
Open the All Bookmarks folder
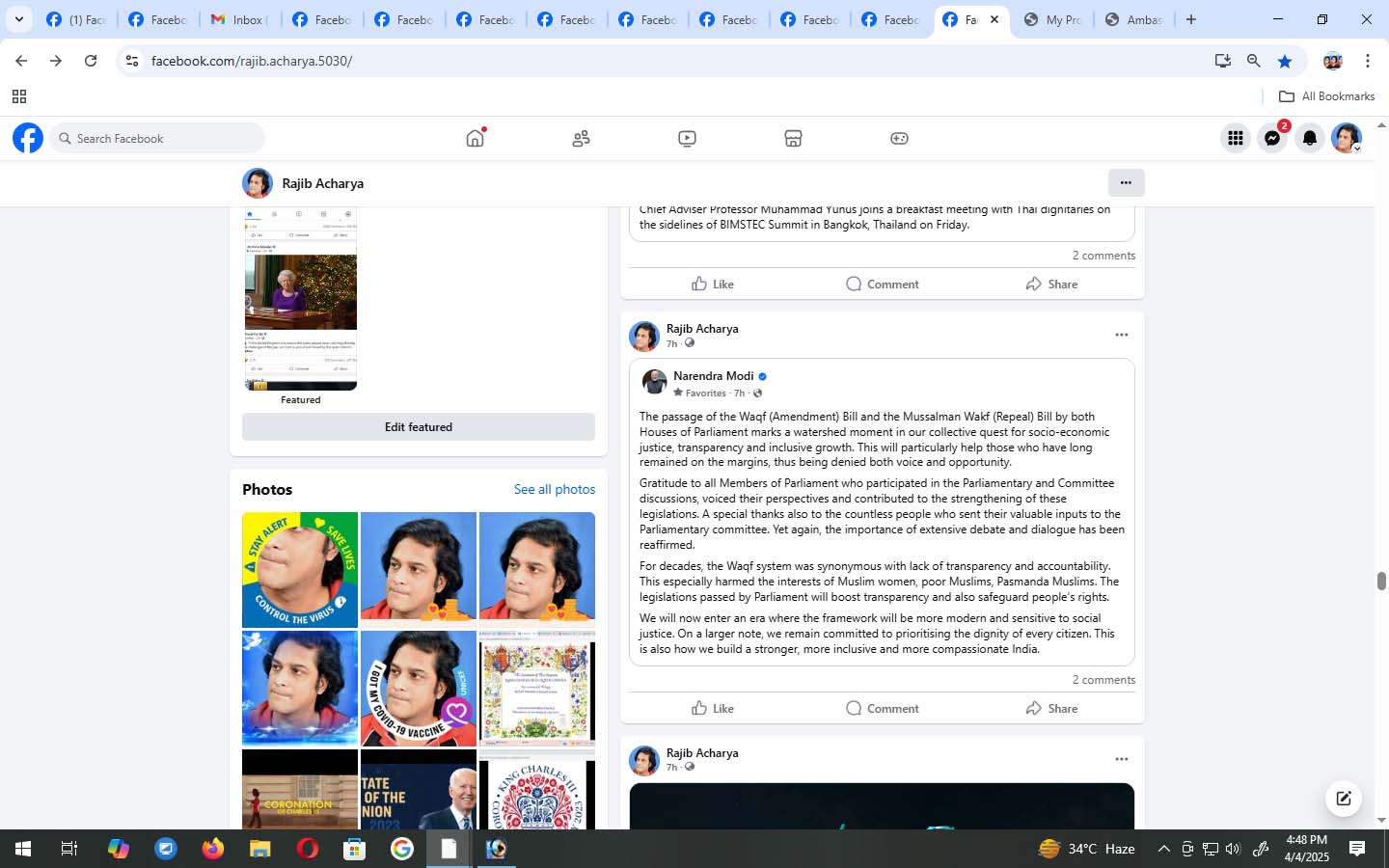1326,96
